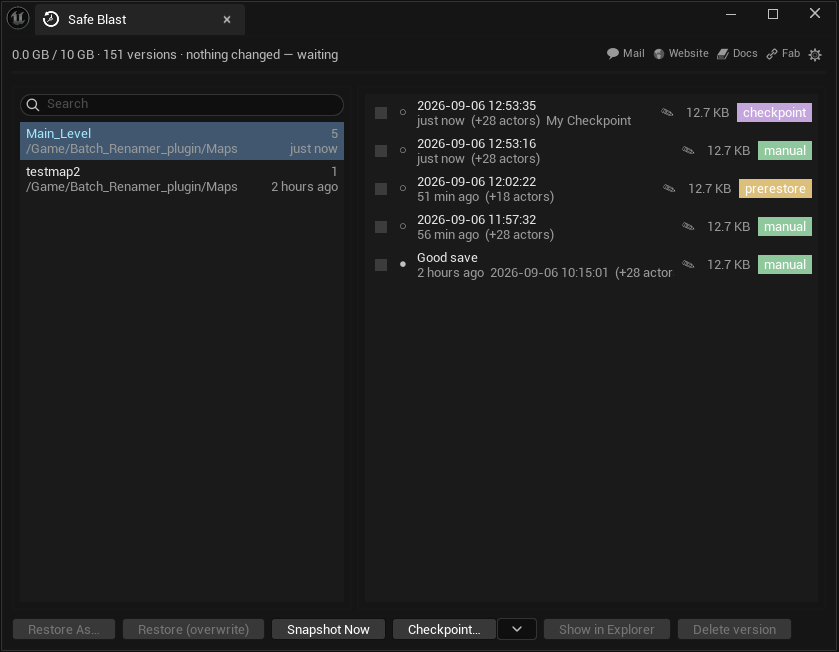This screenshot has width=839, height=652.
Task: Select the testmap2 map entry
Action: click(182, 179)
